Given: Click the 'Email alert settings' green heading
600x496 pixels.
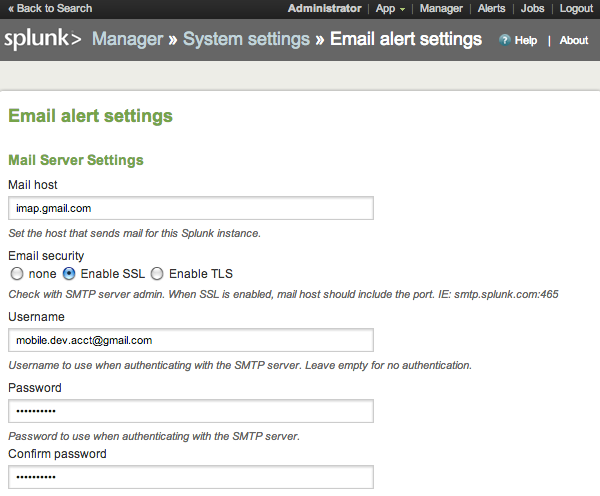Looking at the screenshot, I should (x=90, y=116).
